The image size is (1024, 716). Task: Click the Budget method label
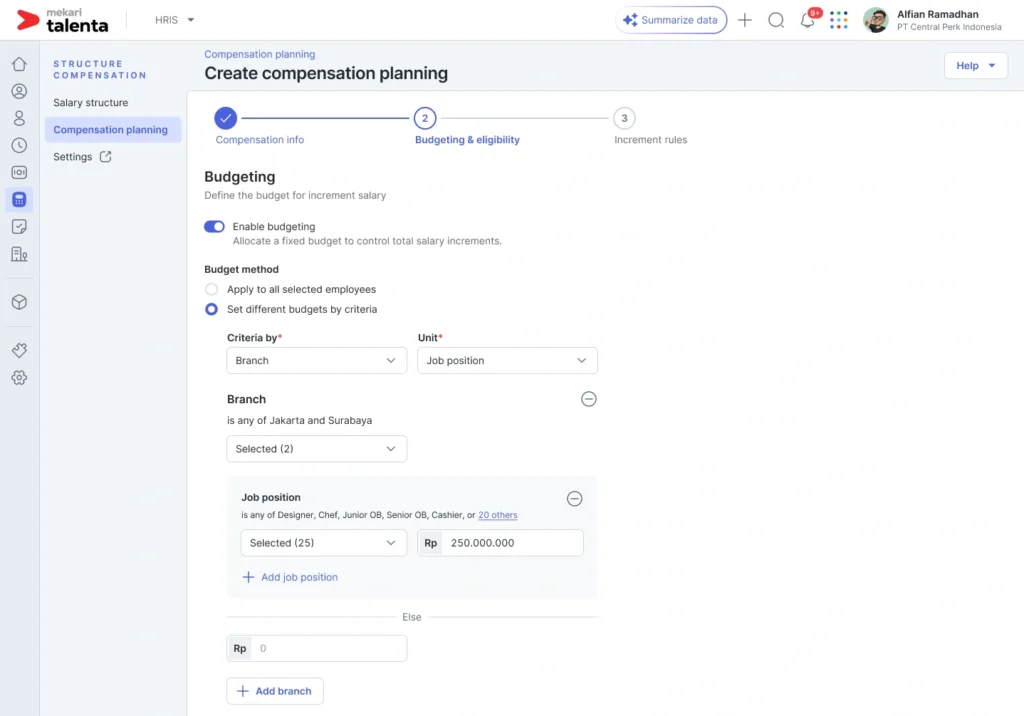[241, 269]
